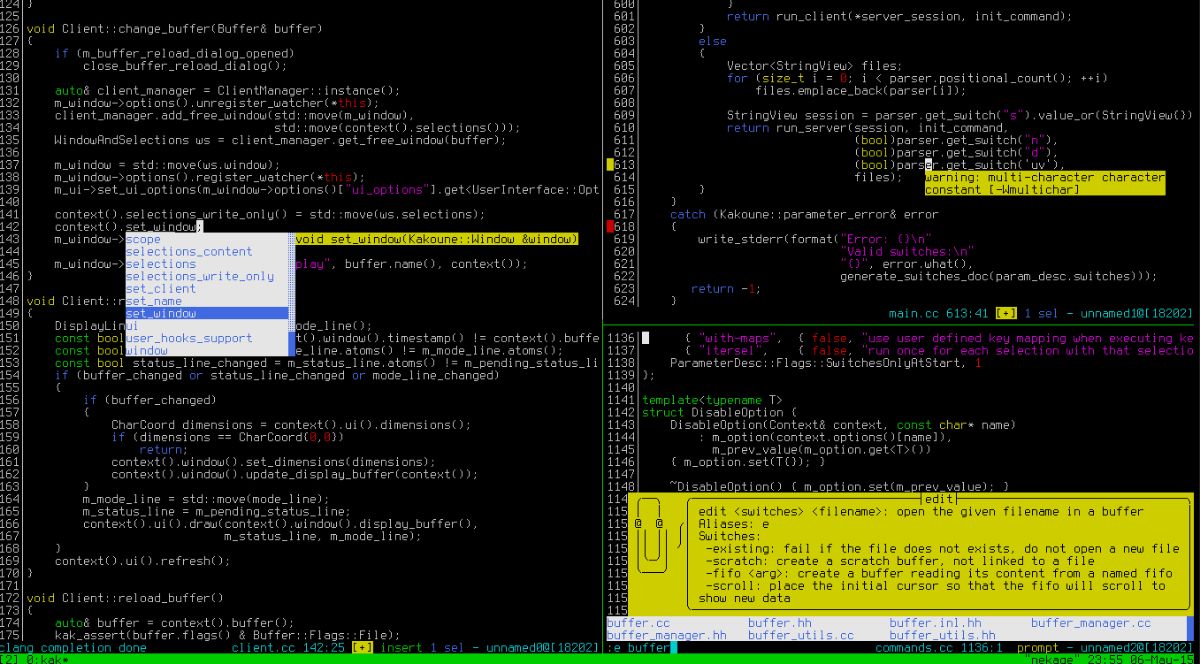Select tmux window '0:kak*' in status bar
Viewport: 1200px width, 664px height.
[x=46, y=659]
